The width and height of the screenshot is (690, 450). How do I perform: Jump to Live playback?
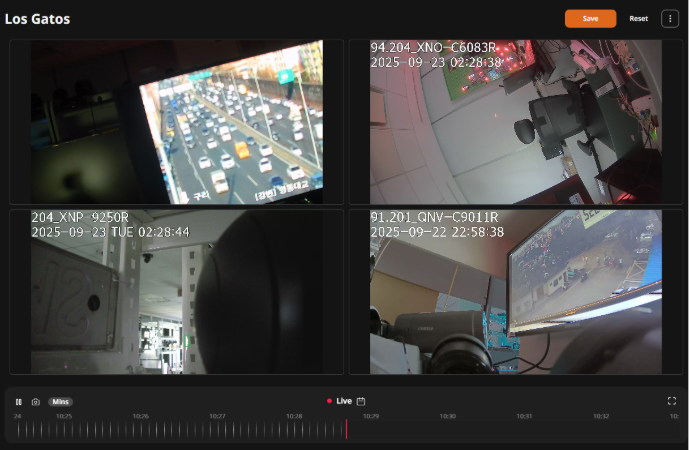click(340, 401)
